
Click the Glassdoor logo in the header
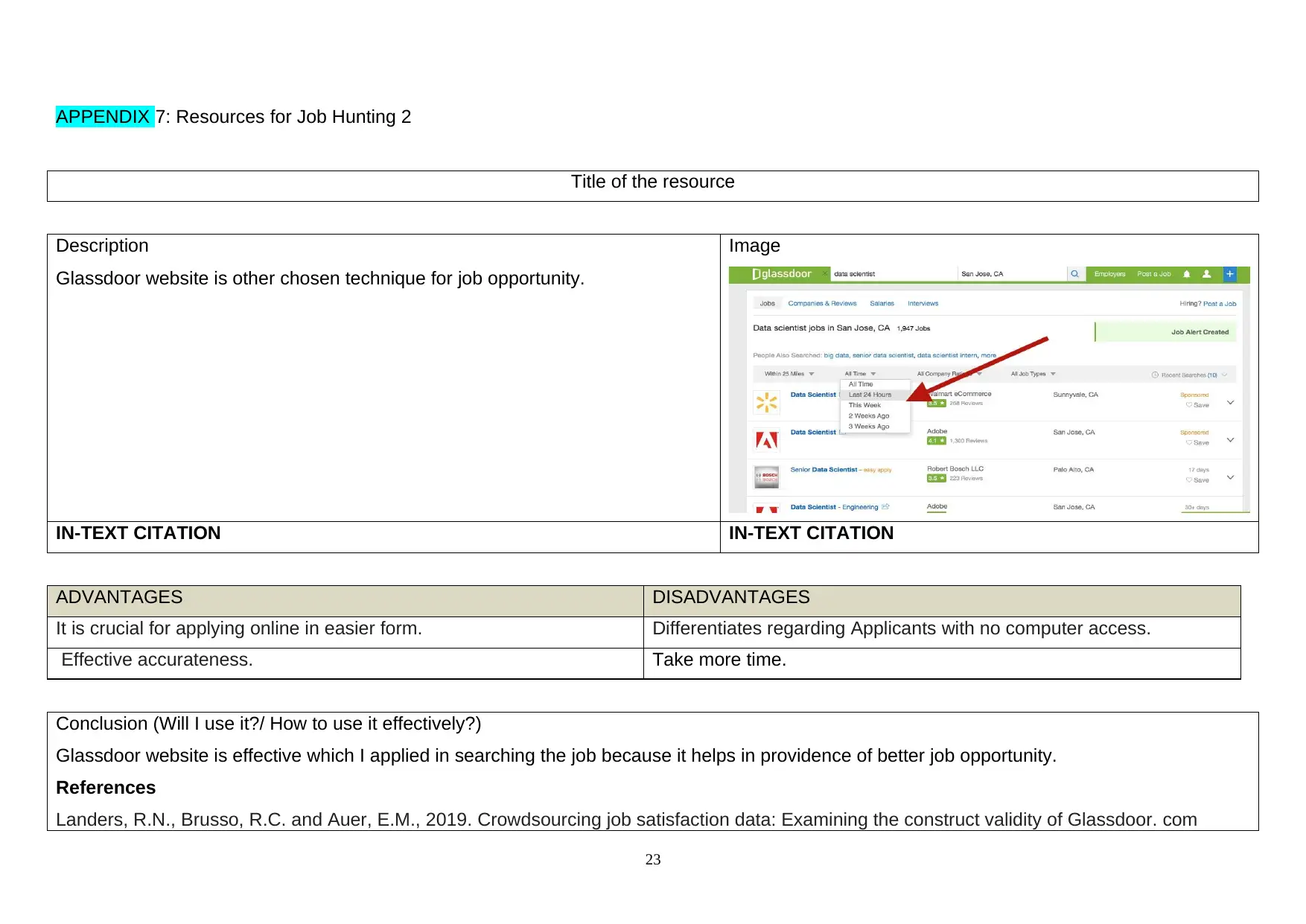click(x=781, y=274)
